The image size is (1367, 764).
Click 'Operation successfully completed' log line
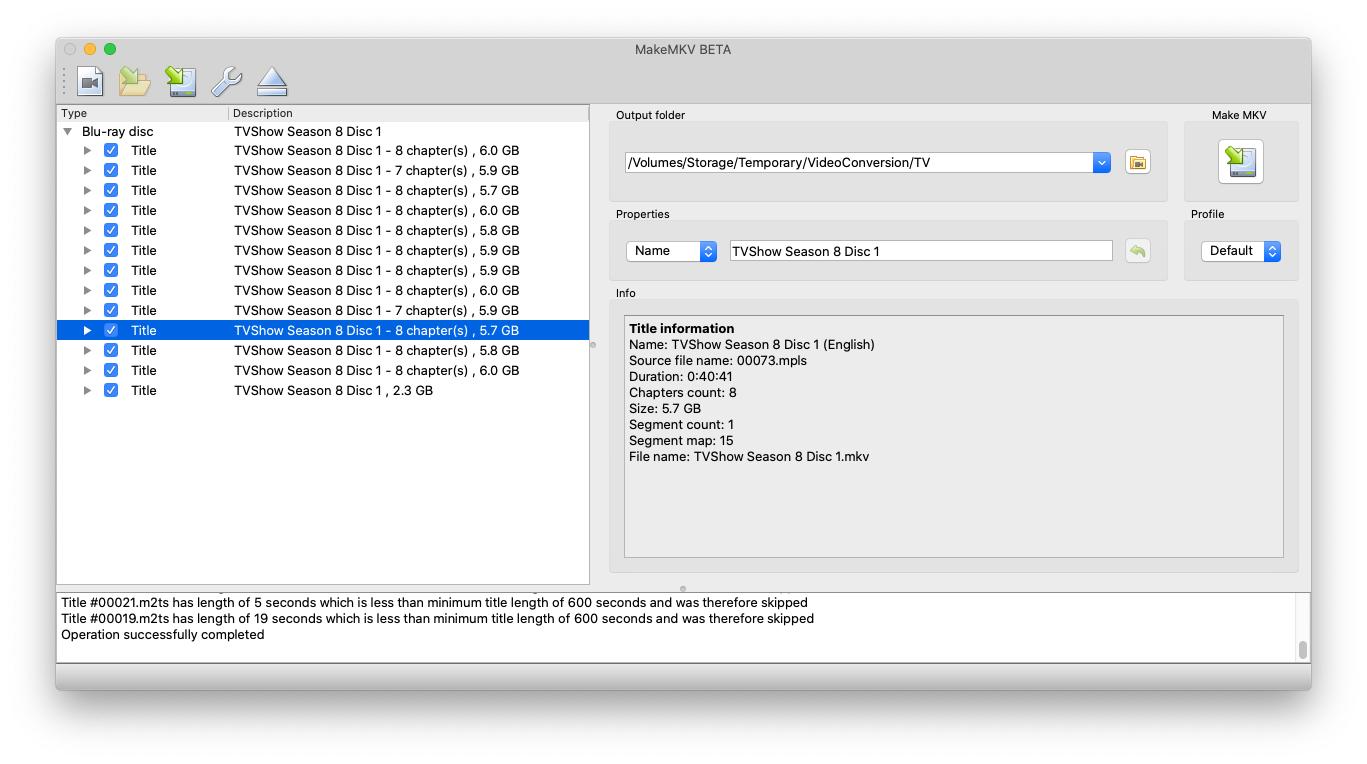tap(162, 634)
